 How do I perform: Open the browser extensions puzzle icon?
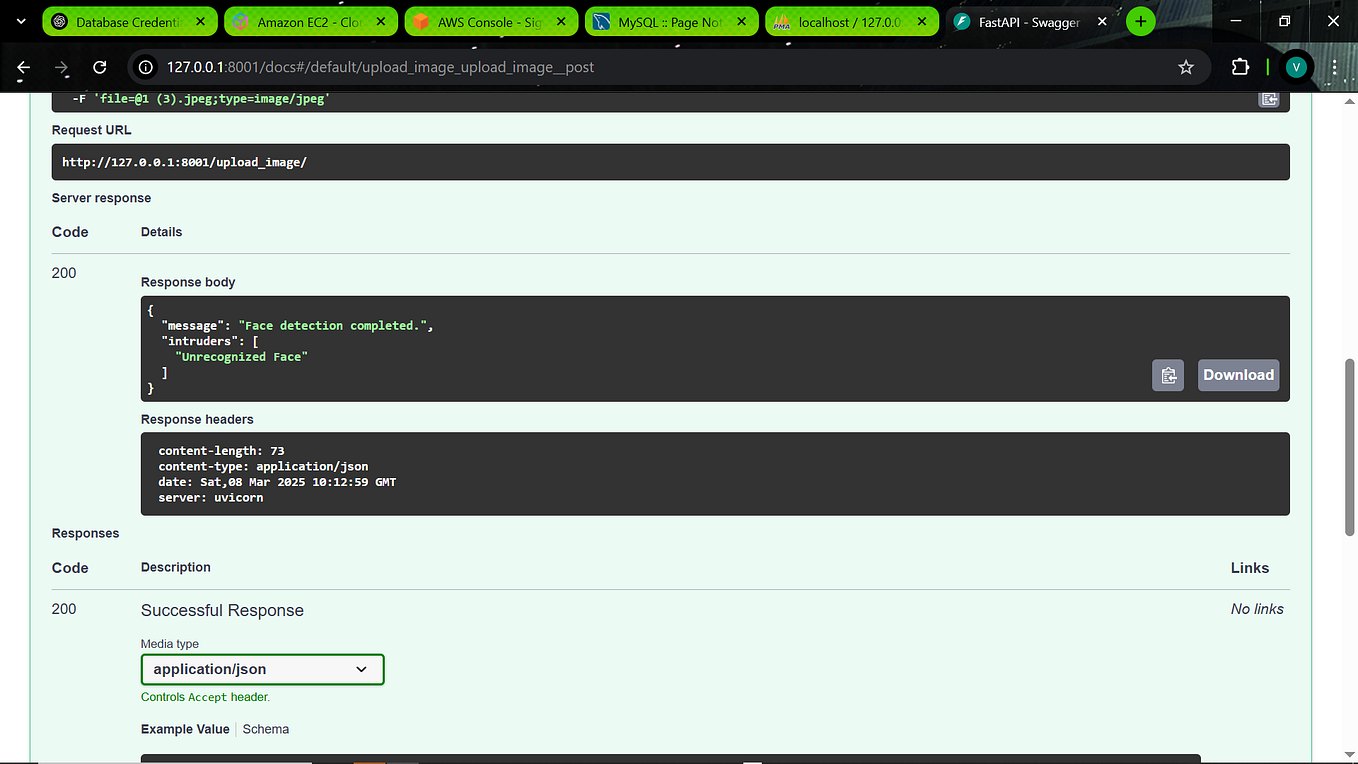pyautogui.click(x=1240, y=67)
